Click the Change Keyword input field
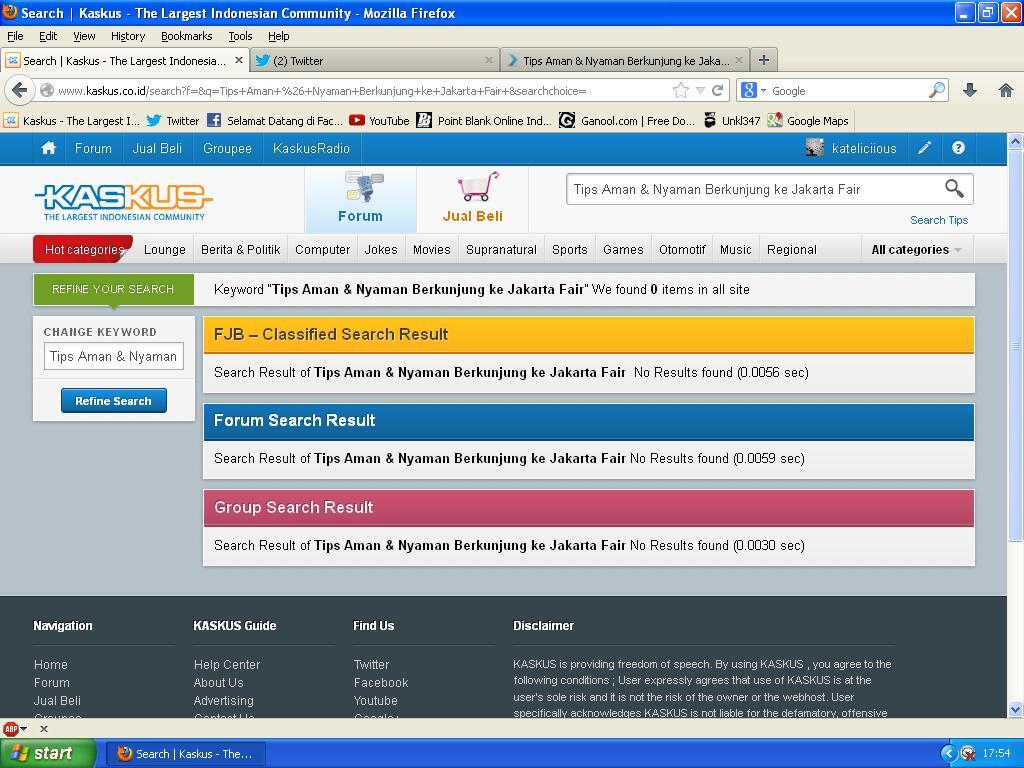Image resolution: width=1024 pixels, height=768 pixels. (x=114, y=357)
